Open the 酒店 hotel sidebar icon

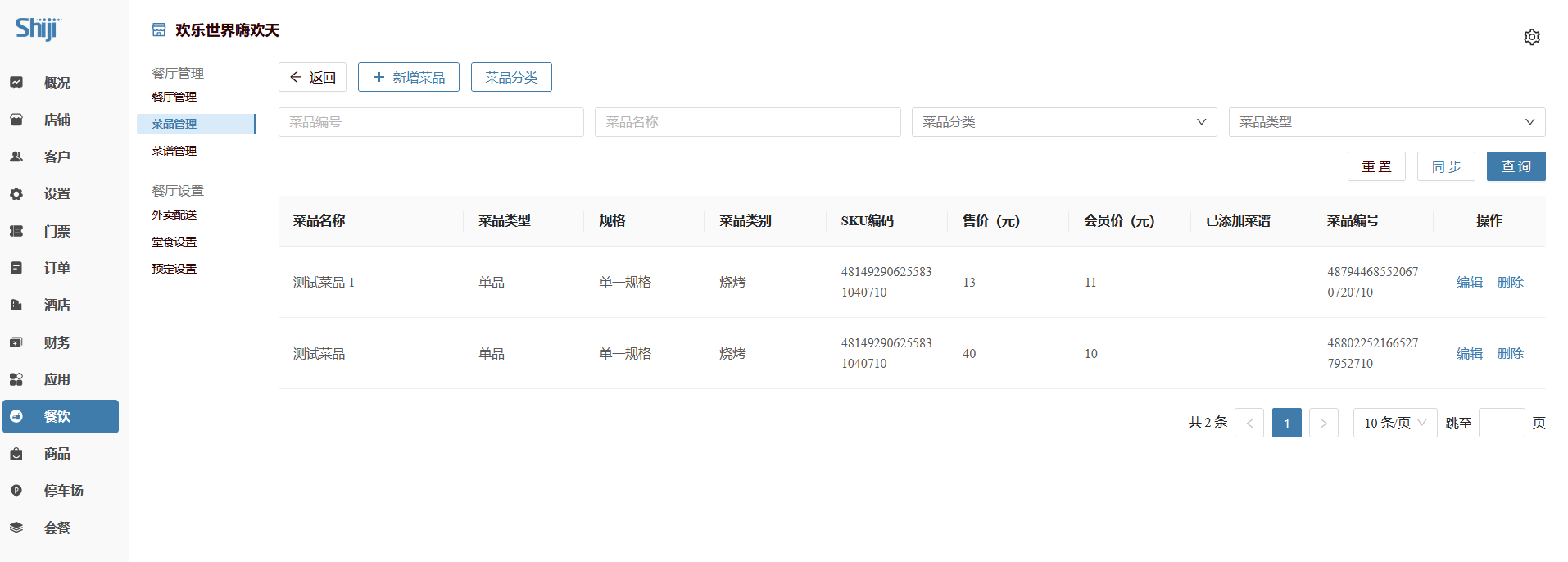[x=16, y=305]
